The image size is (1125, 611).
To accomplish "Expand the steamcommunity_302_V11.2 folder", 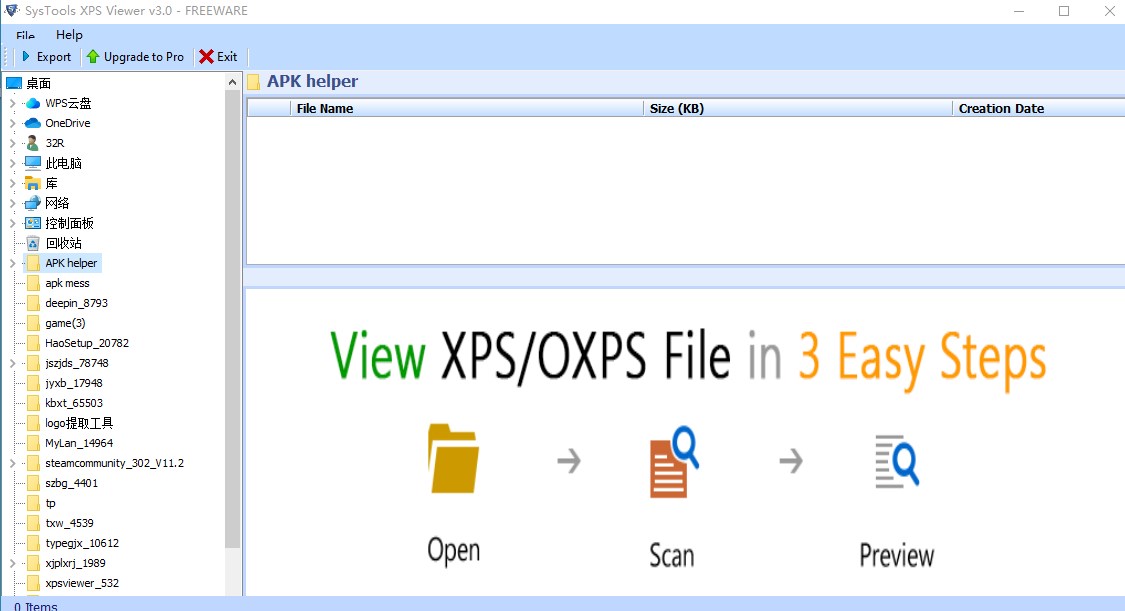I will (12, 463).
